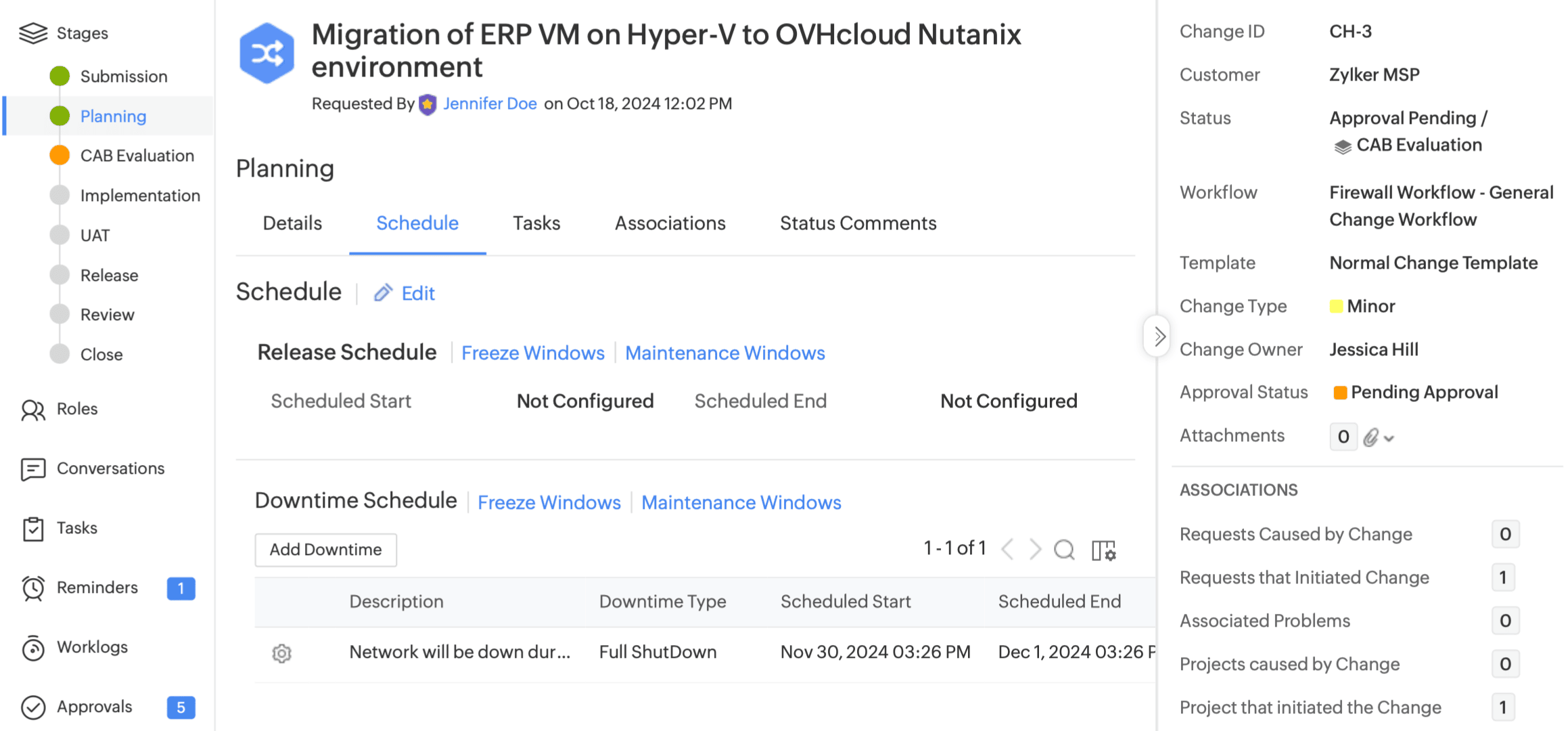Switch to the Associations tab

pyautogui.click(x=670, y=223)
